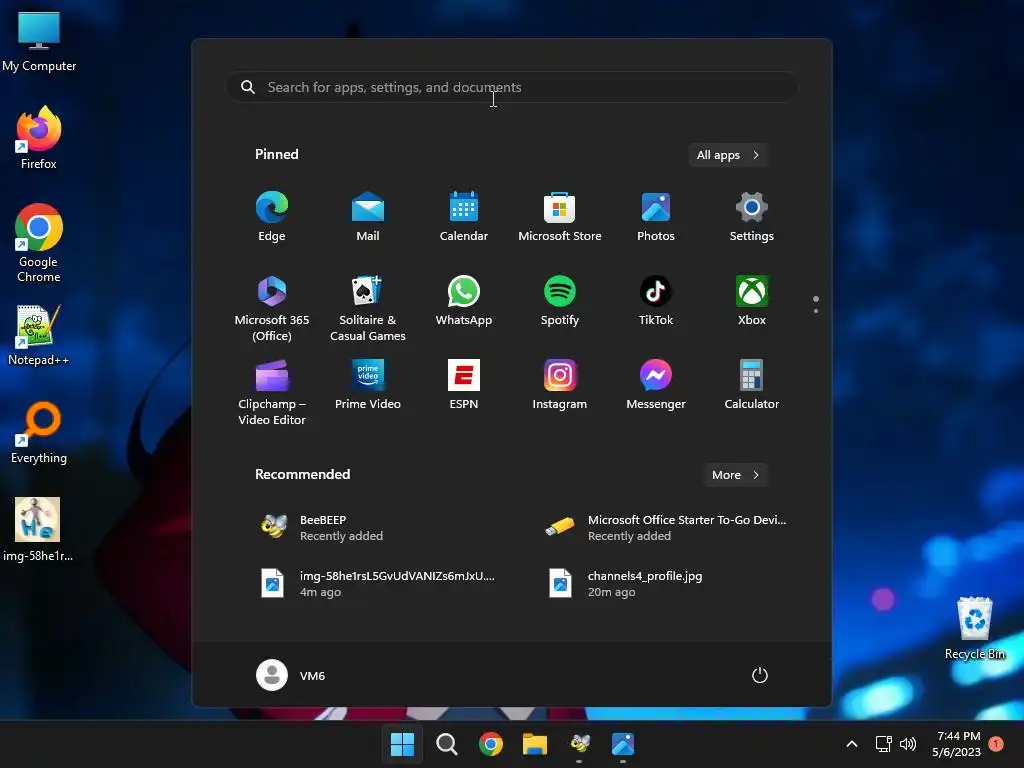Open the notification badge
The height and width of the screenshot is (768, 1024).
tap(996, 743)
